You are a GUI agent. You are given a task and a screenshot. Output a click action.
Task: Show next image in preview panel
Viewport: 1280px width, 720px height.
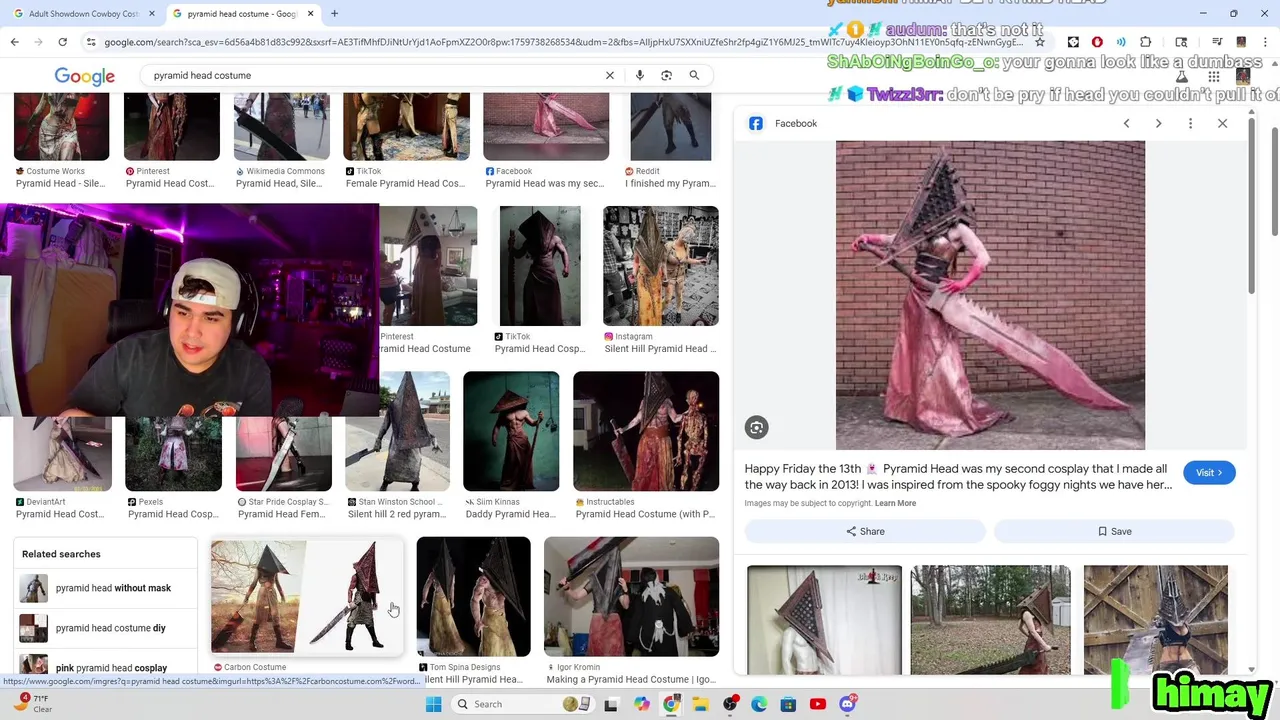pos(1158,123)
